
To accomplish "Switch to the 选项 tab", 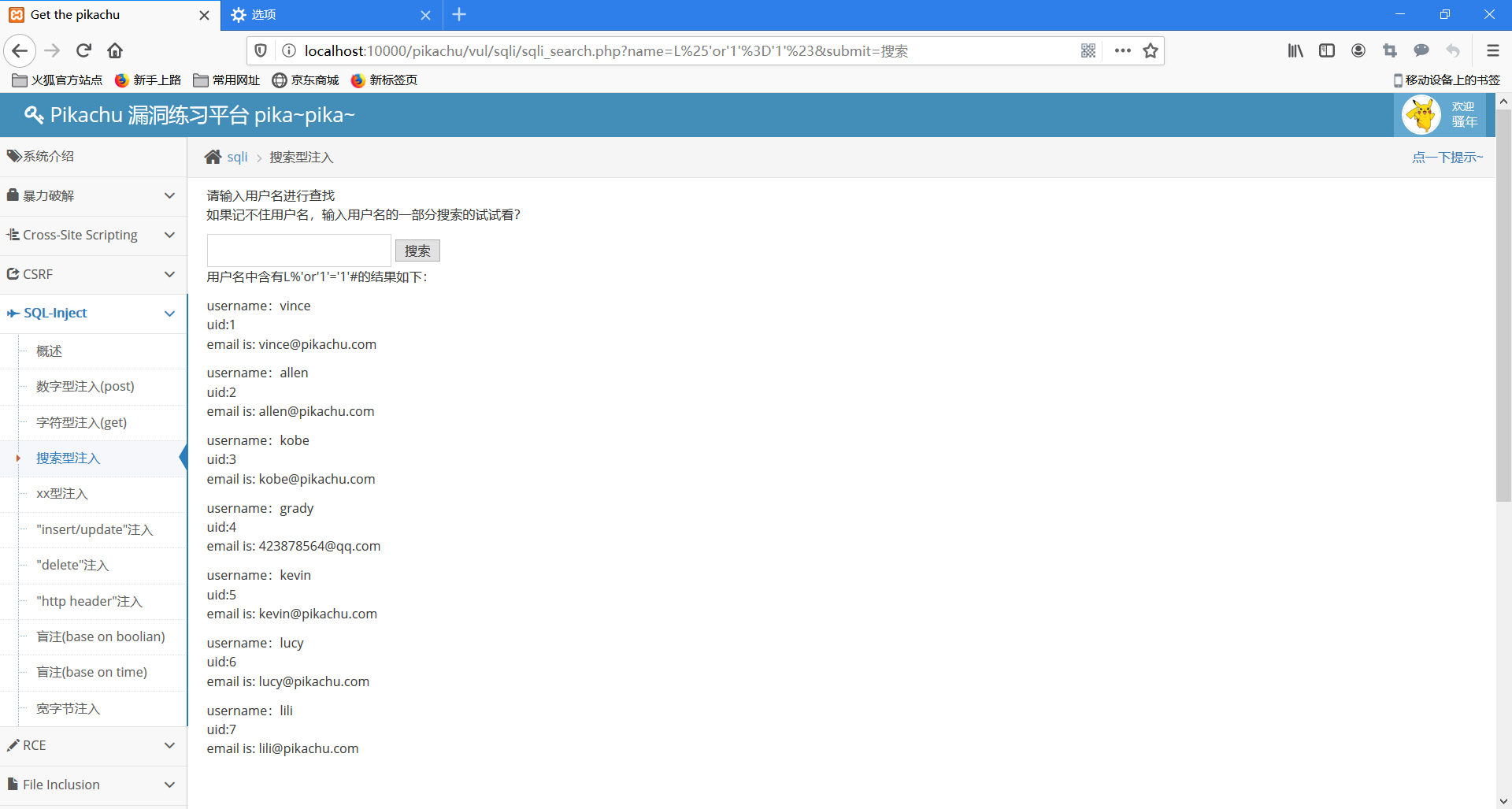I will (x=331, y=15).
